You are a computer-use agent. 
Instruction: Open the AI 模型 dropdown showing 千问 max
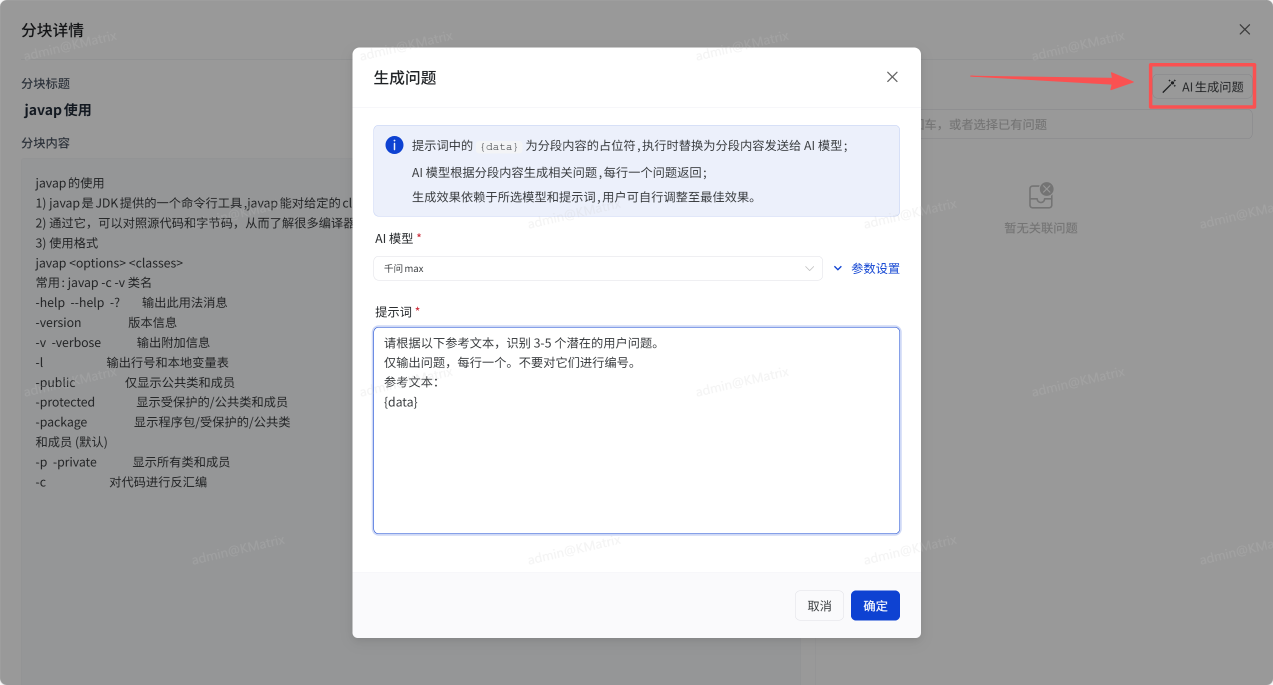590,268
